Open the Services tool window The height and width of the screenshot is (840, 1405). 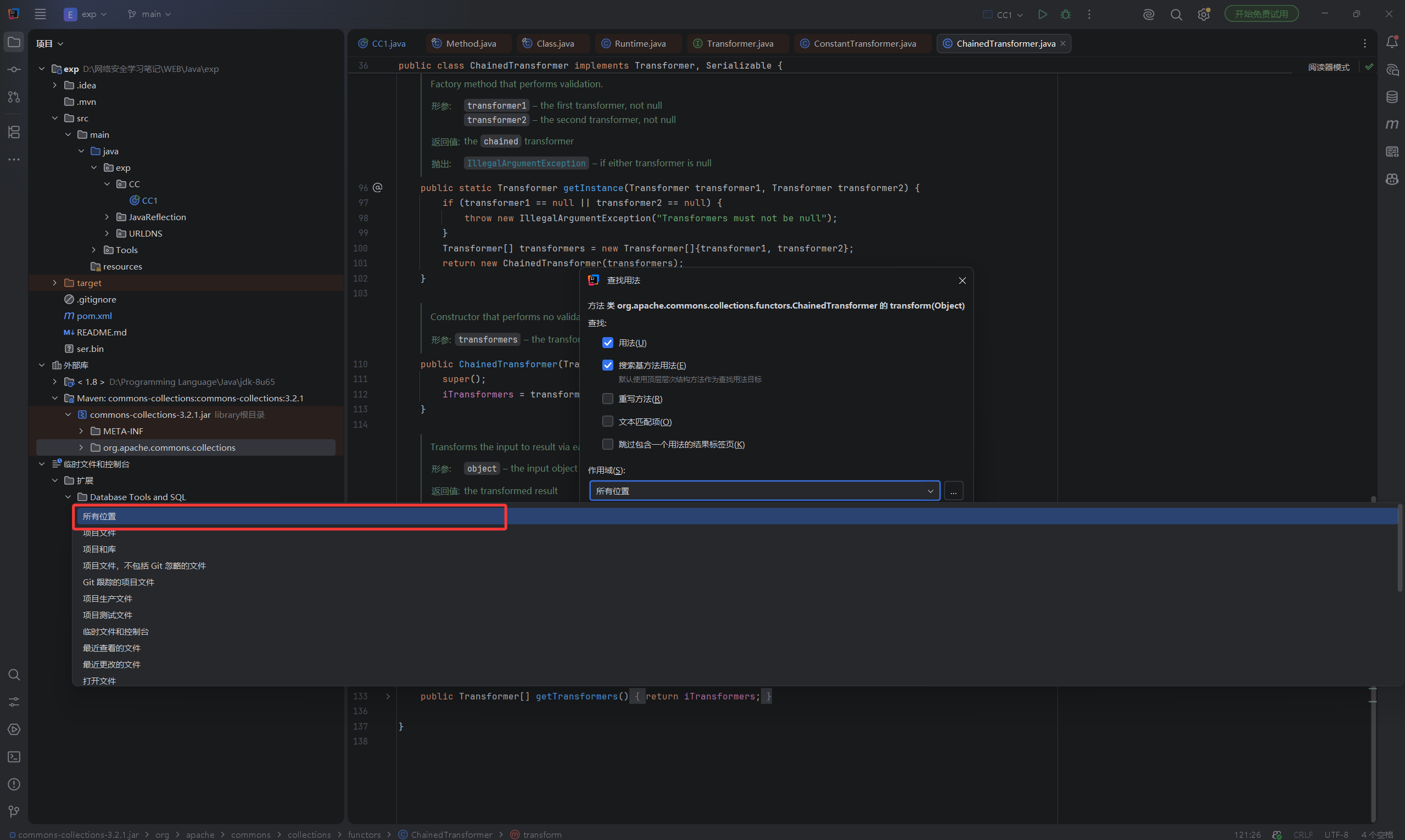click(x=14, y=730)
